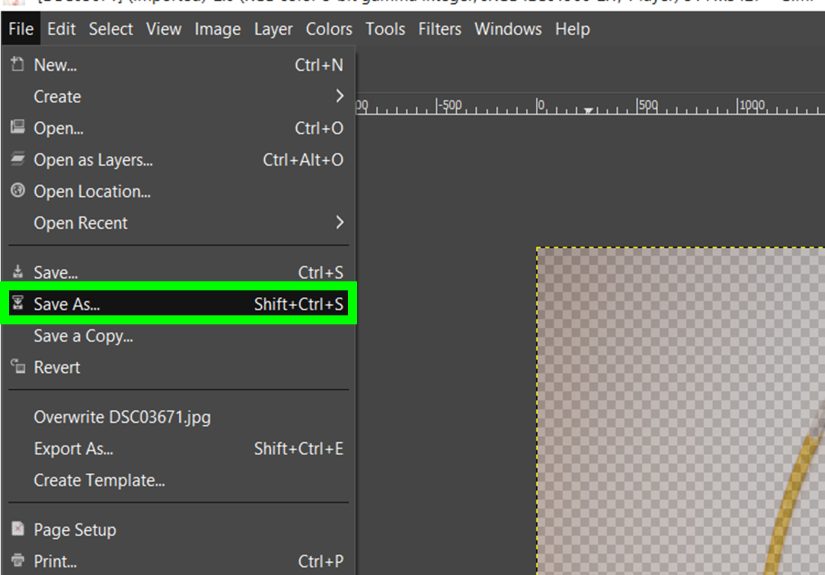Open the Filters menu
Viewport: 825px width, 575px height.
[x=439, y=29]
